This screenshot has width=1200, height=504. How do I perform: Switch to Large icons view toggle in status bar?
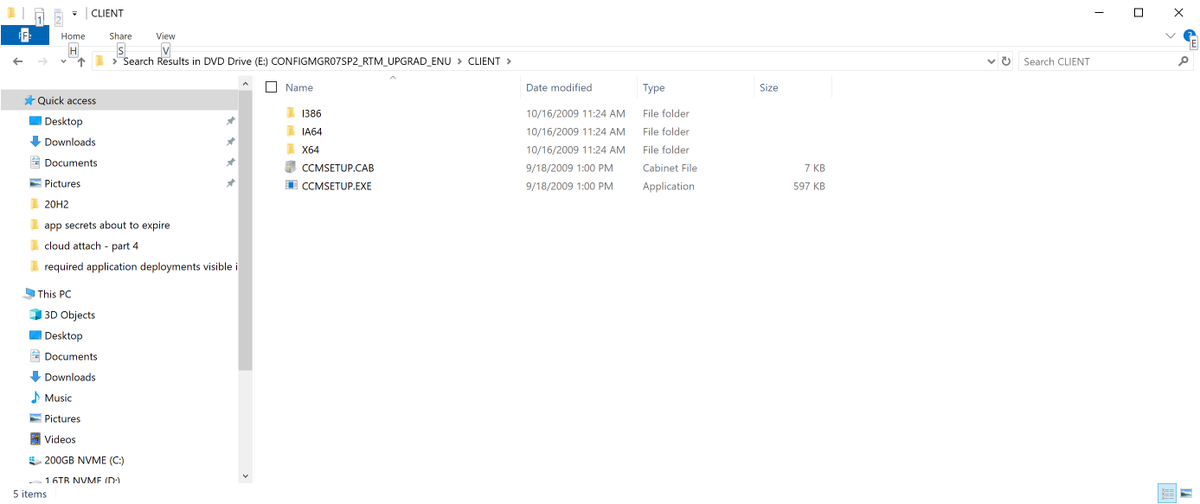(x=1186, y=494)
